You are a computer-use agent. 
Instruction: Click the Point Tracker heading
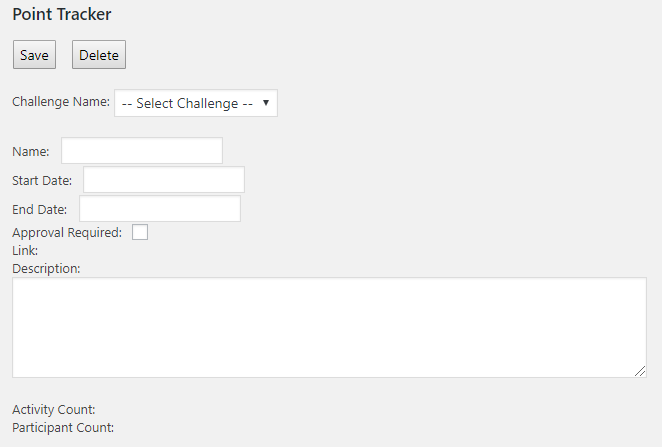[62, 14]
